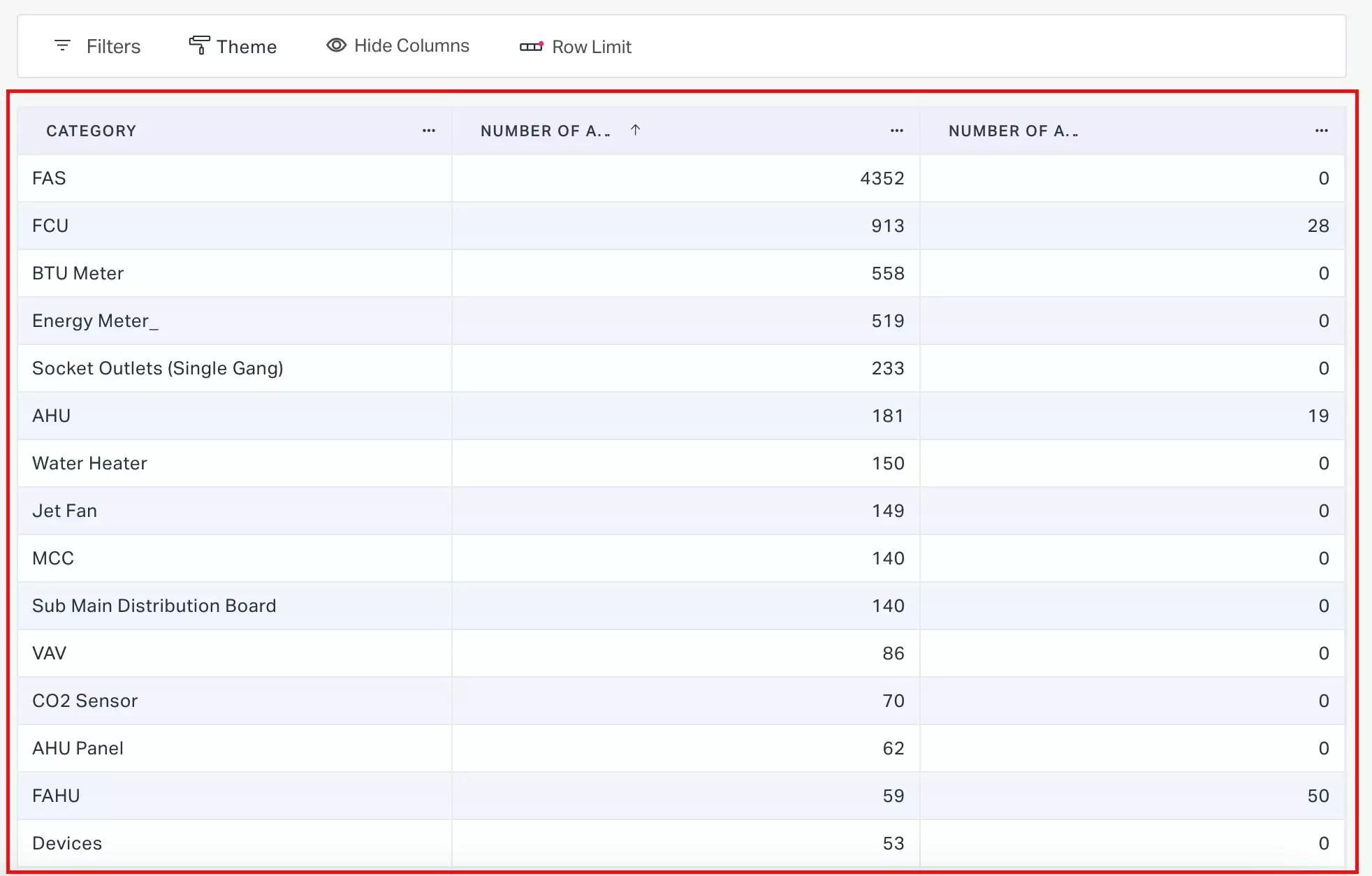Open the Row Limit setting
Viewport: 1372px width, 876px height.
[591, 47]
